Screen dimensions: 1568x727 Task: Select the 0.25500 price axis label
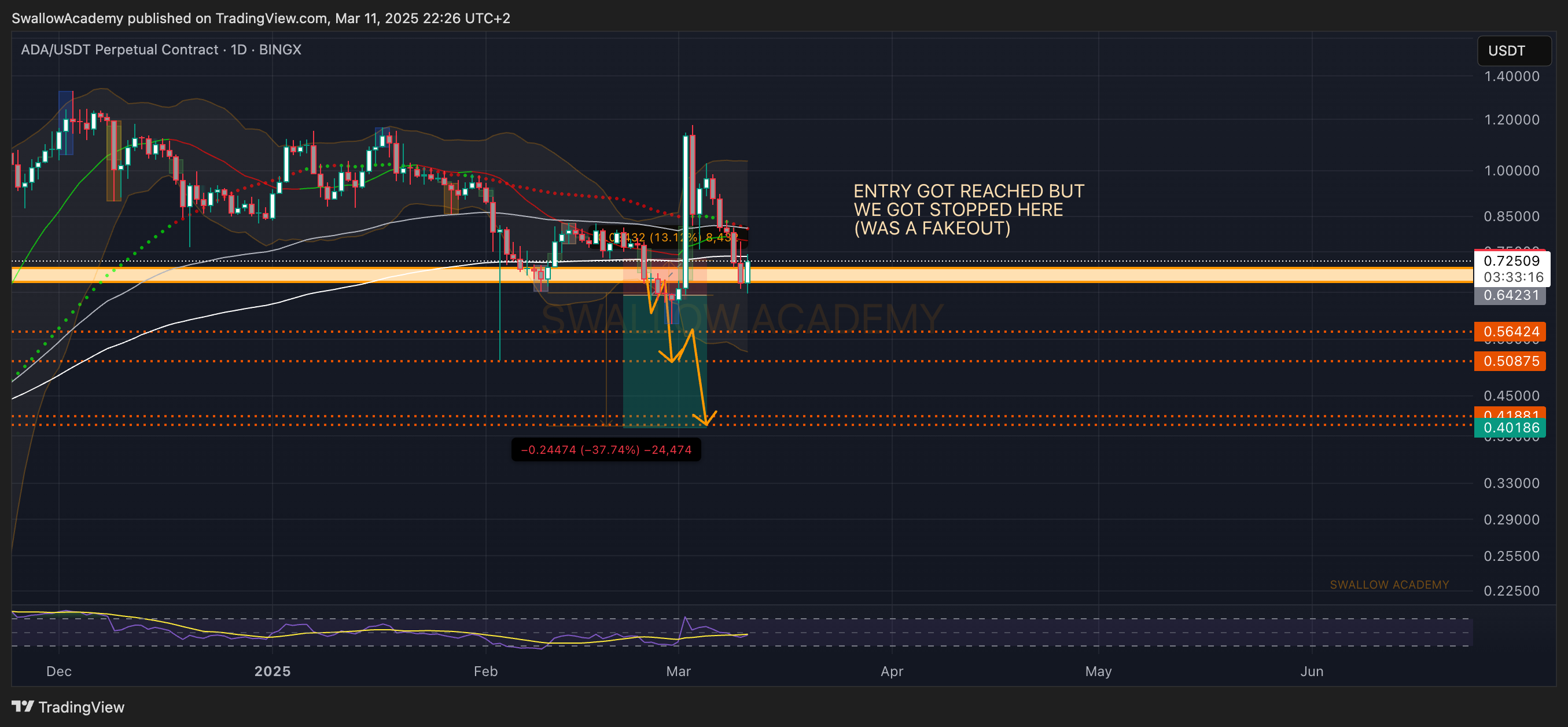click(x=1511, y=556)
